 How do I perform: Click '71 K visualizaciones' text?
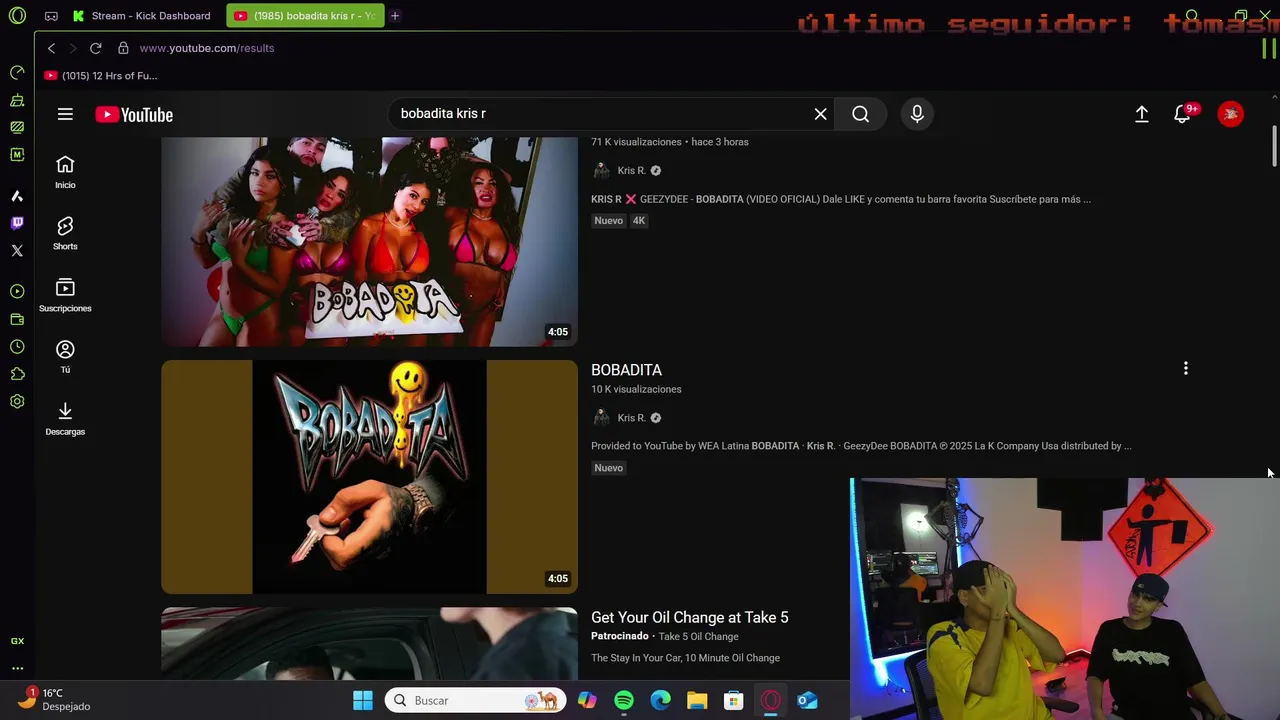click(636, 142)
